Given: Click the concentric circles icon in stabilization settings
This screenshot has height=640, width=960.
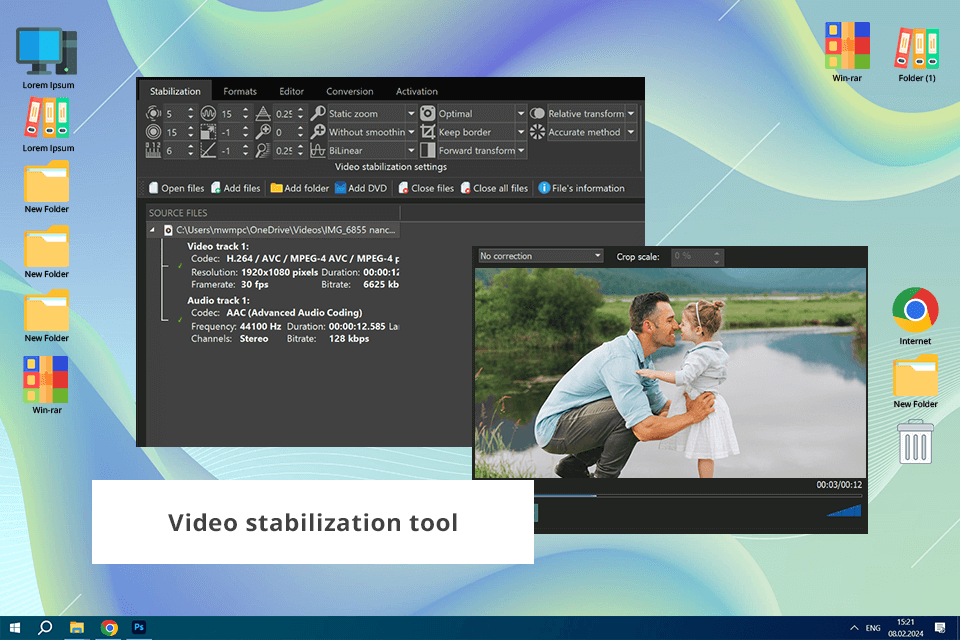Looking at the screenshot, I should (x=153, y=132).
